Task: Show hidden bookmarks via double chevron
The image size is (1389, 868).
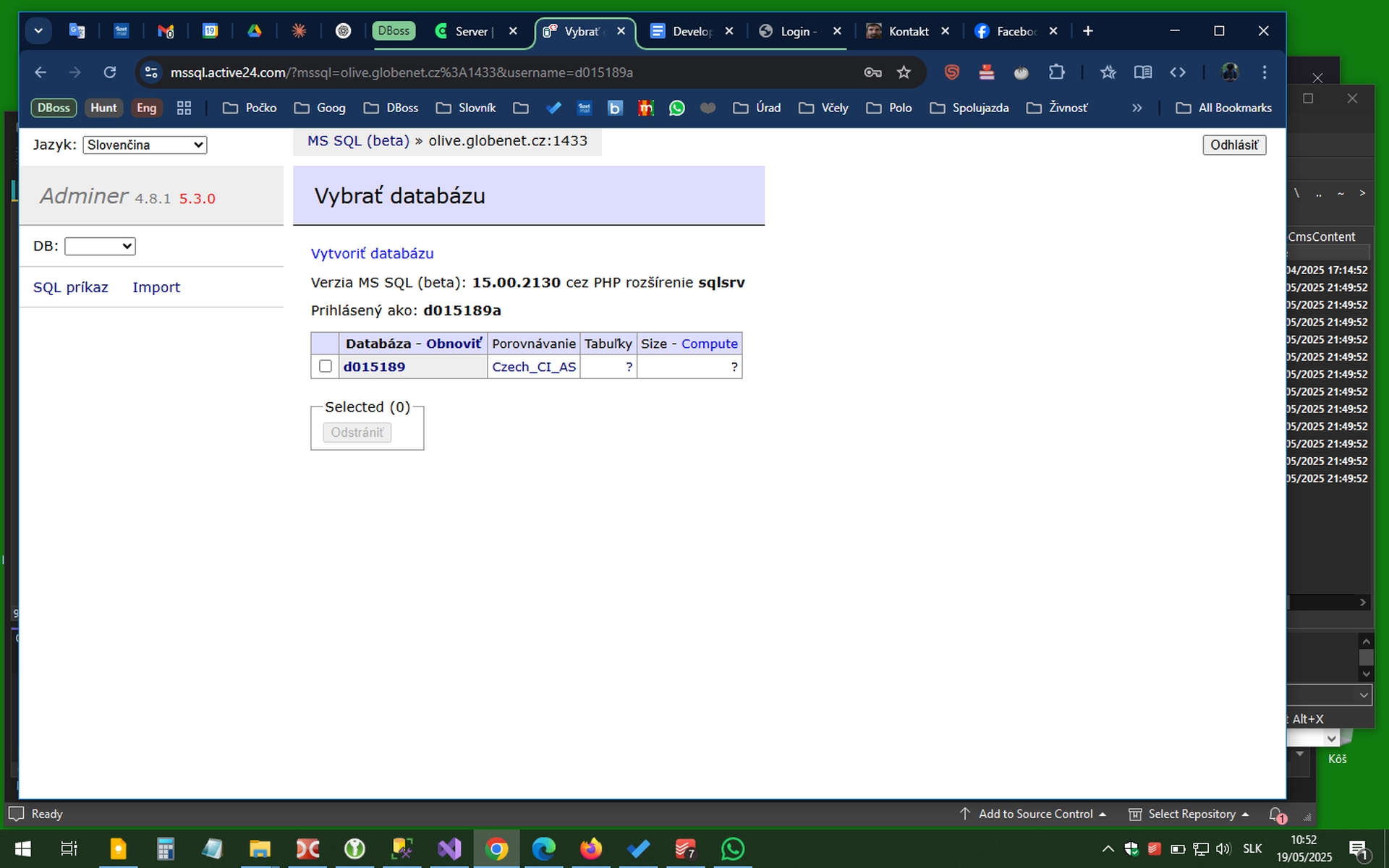Action: click(x=1137, y=108)
